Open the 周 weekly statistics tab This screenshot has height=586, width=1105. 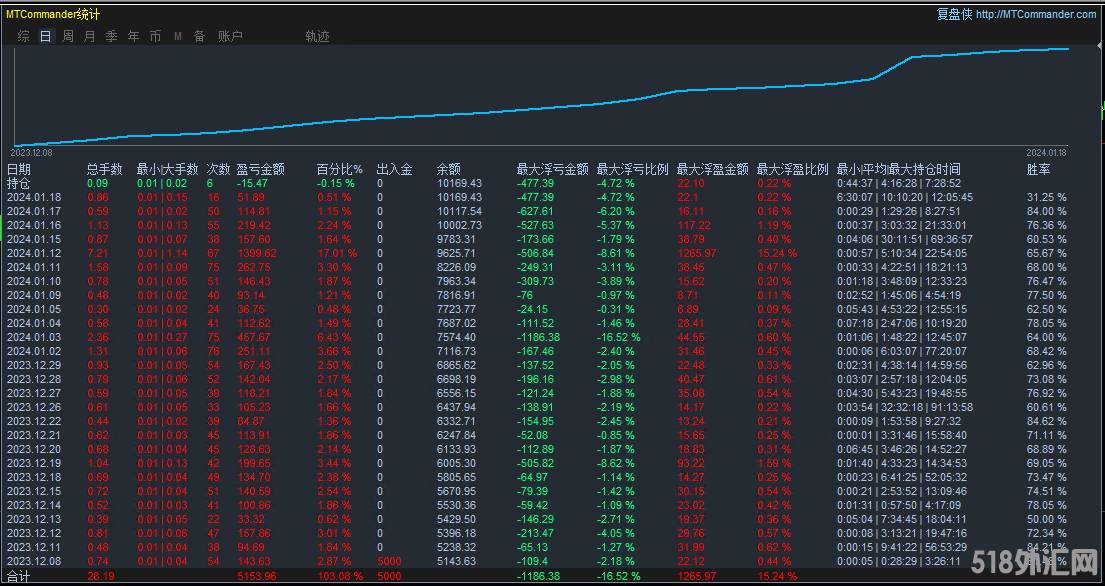pos(68,36)
